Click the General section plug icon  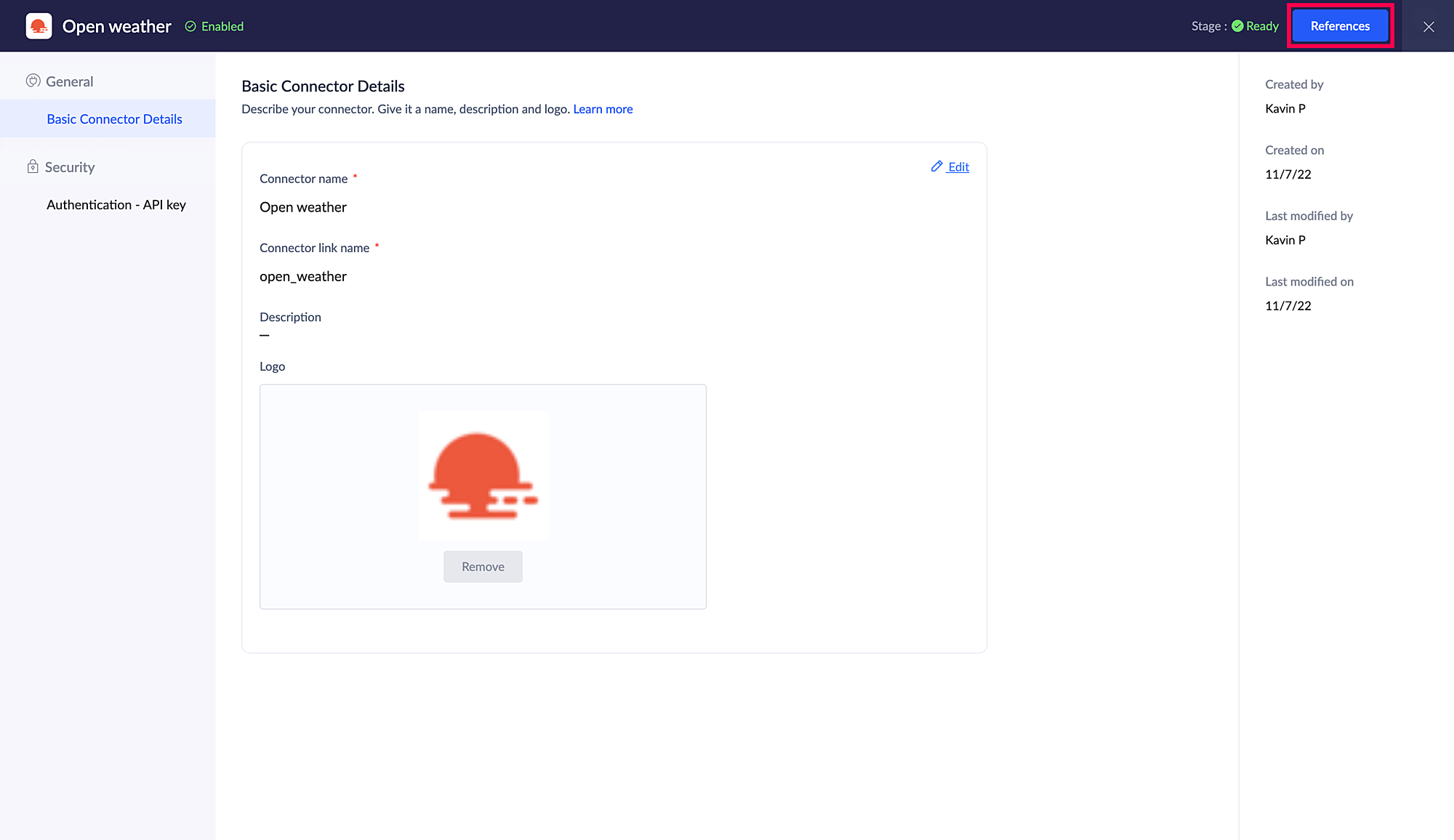click(33, 81)
